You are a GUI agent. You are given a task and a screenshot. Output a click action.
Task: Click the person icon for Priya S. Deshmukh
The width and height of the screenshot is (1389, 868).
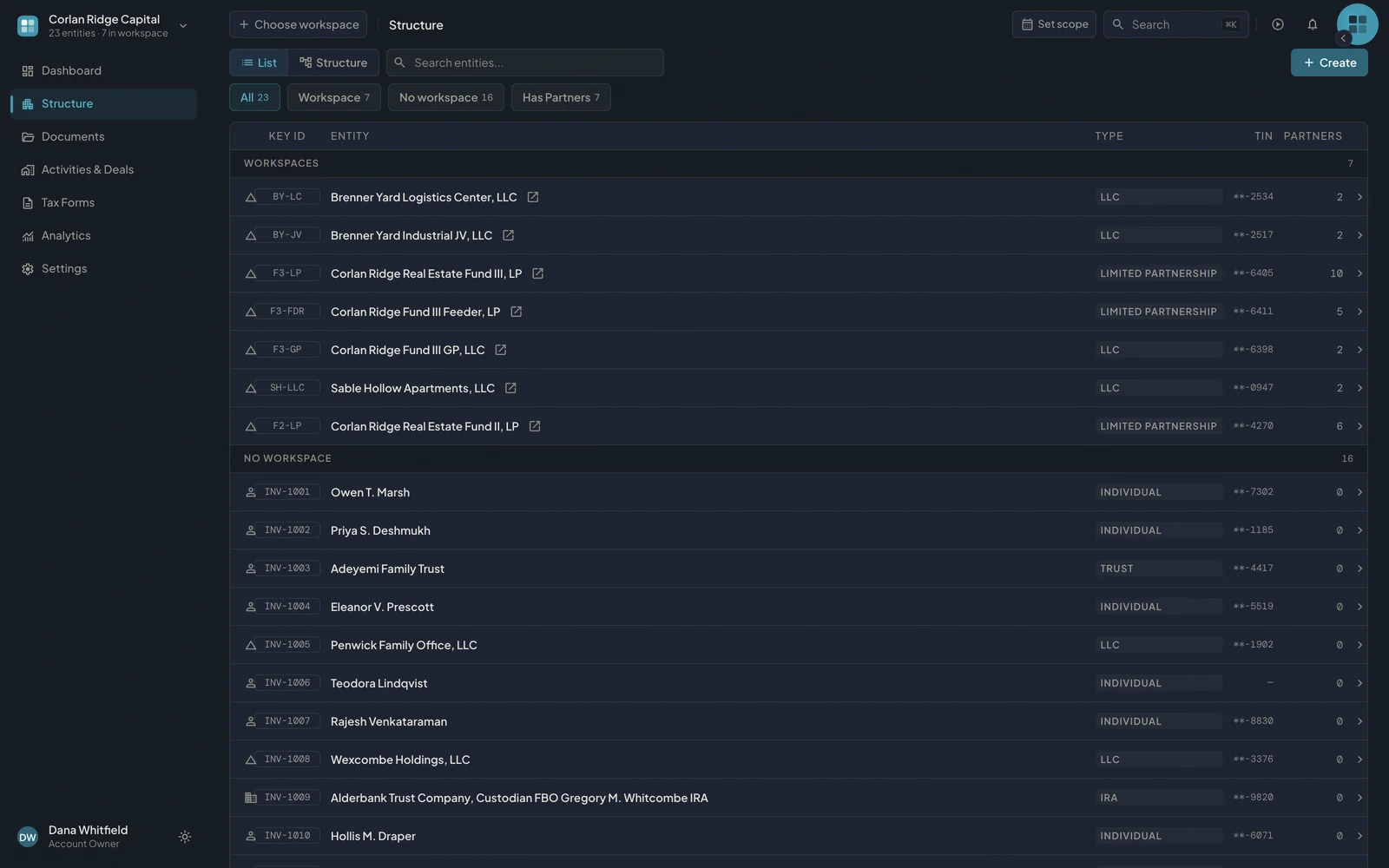pos(251,530)
